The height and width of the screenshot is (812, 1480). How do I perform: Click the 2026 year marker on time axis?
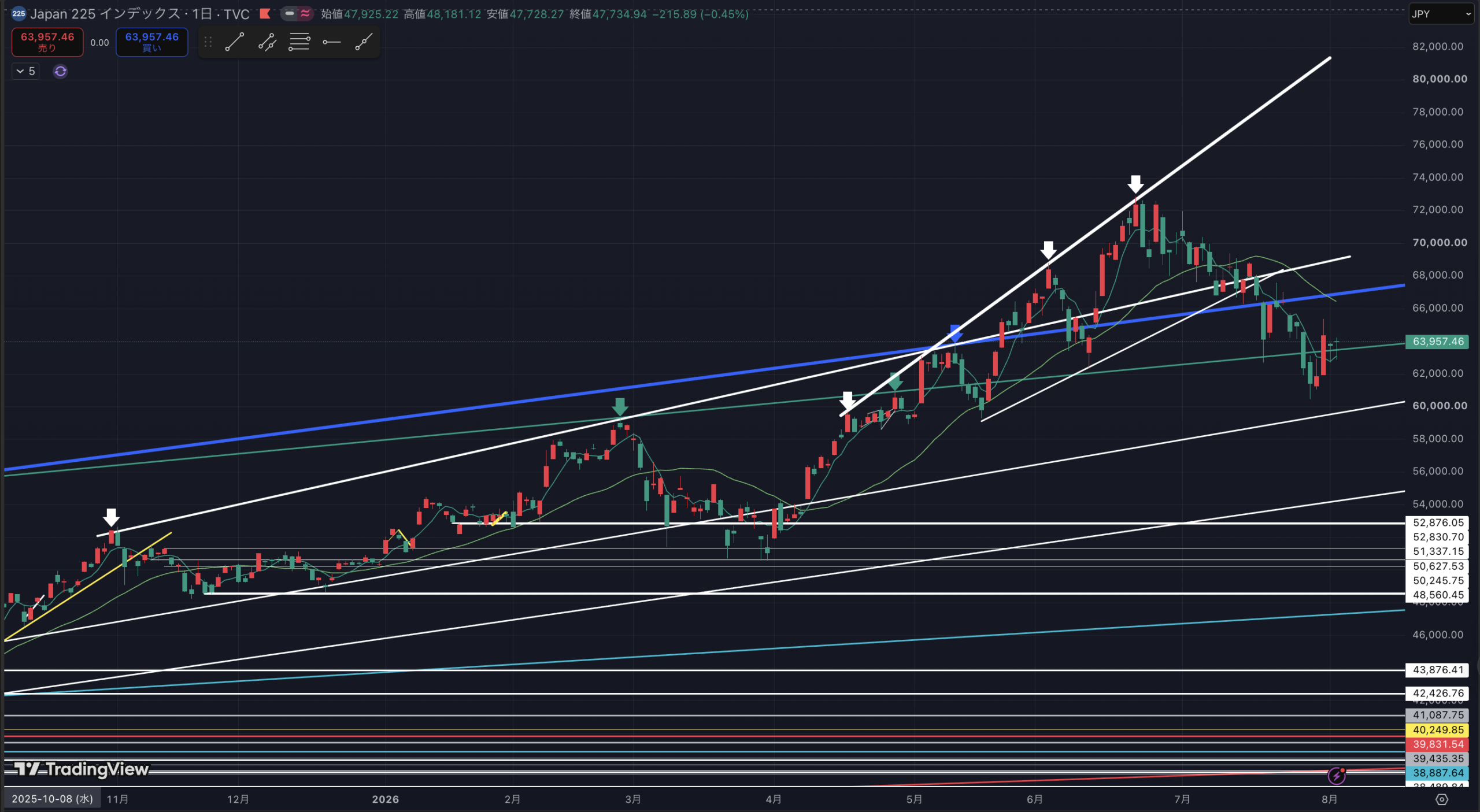pos(385,799)
